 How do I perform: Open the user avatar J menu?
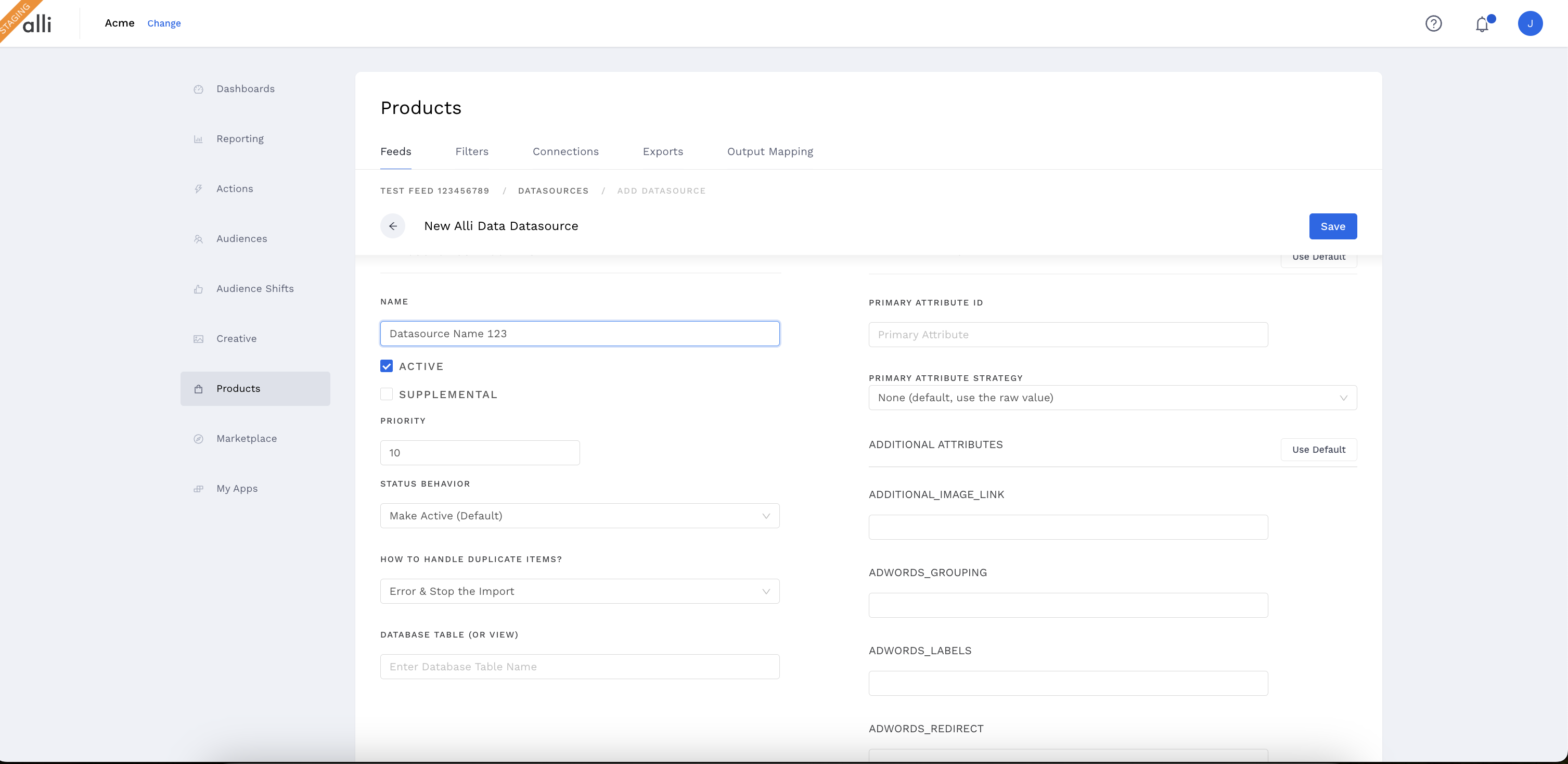click(1530, 24)
